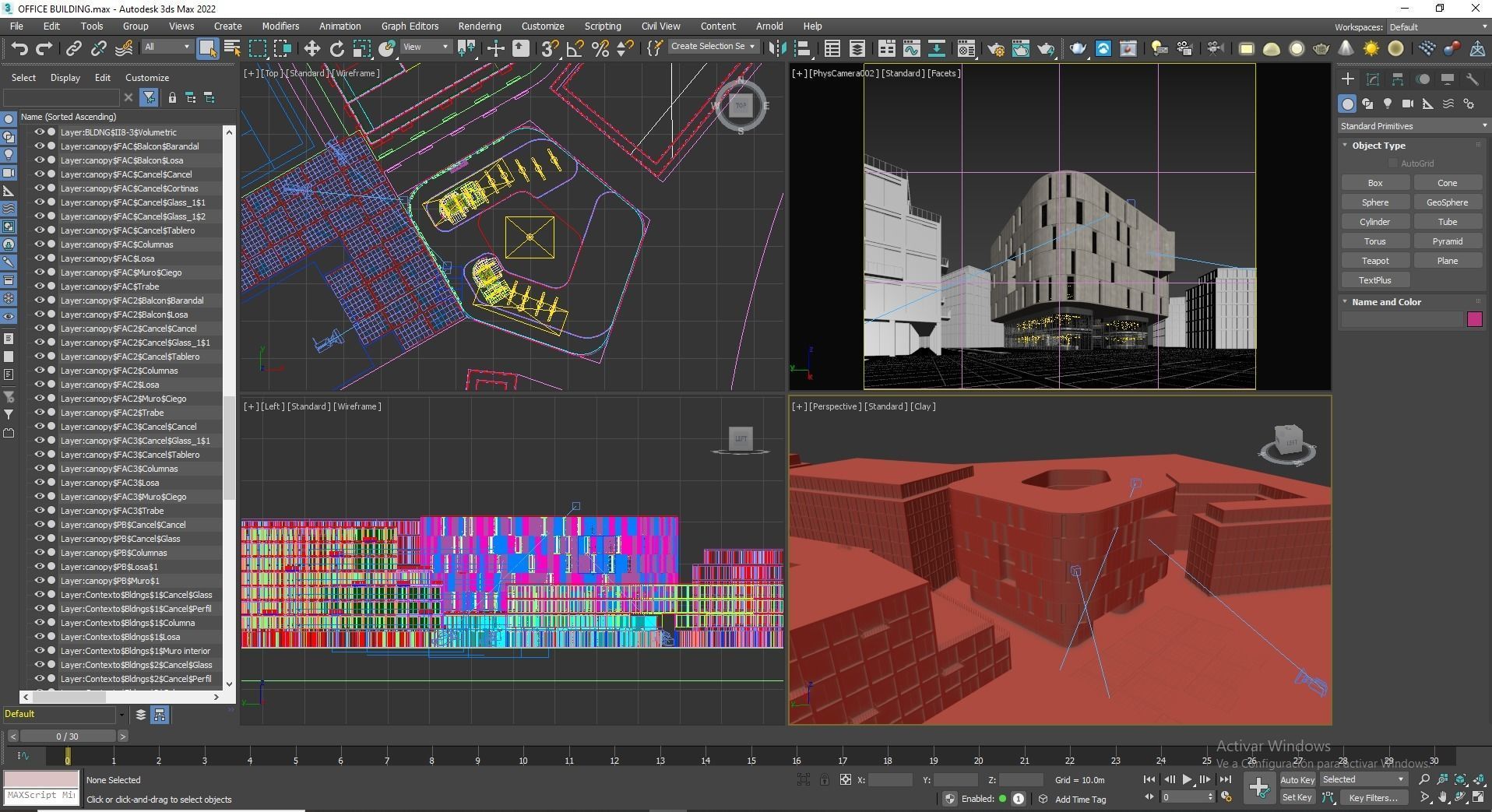Image resolution: width=1492 pixels, height=812 pixels.
Task: Create a Box primitive
Action: (1375, 183)
